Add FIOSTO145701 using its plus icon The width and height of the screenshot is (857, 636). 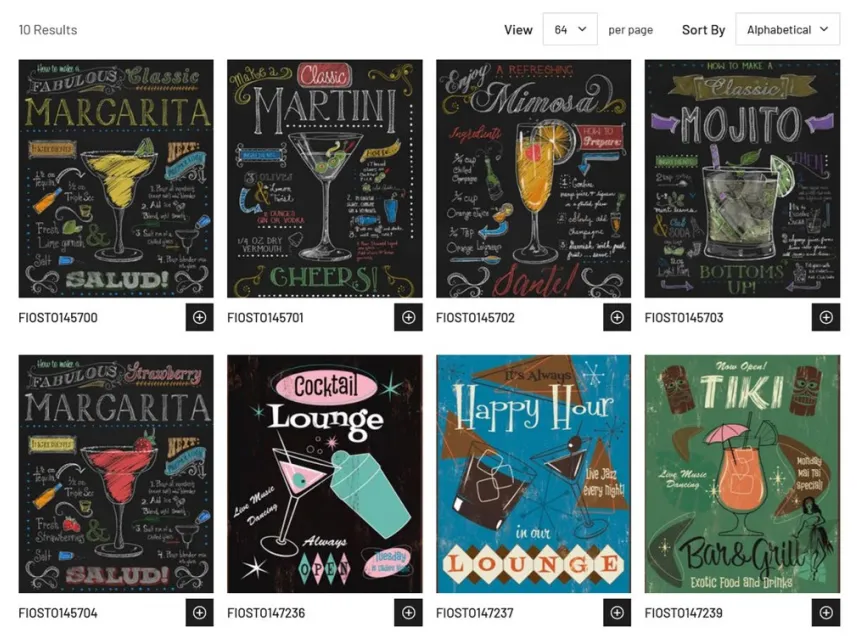(x=408, y=317)
